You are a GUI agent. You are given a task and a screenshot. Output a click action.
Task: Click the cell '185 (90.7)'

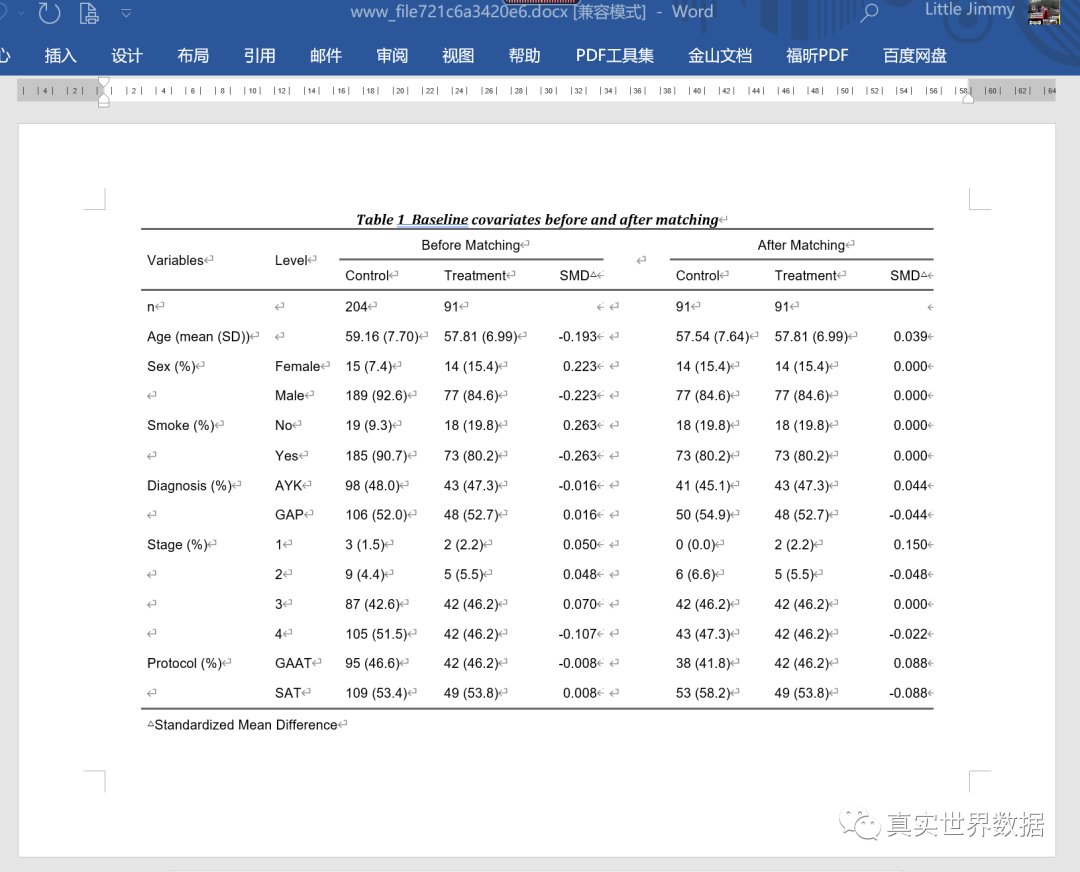[x=376, y=456]
